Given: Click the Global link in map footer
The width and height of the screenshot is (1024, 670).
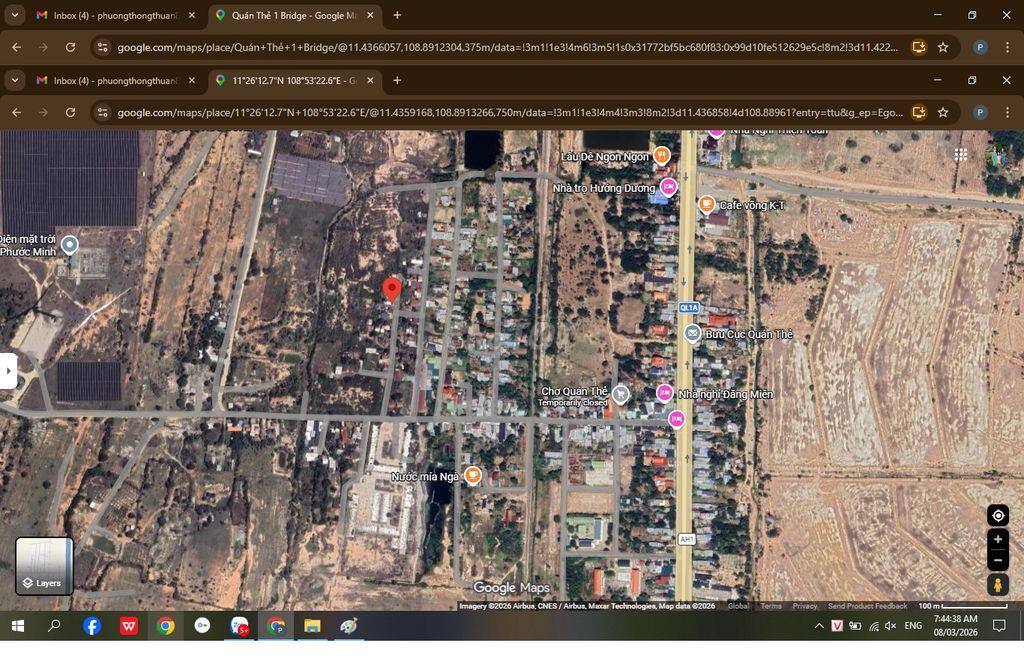Looking at the screenshot, I should pyautogui.click(x=739, y=606).
